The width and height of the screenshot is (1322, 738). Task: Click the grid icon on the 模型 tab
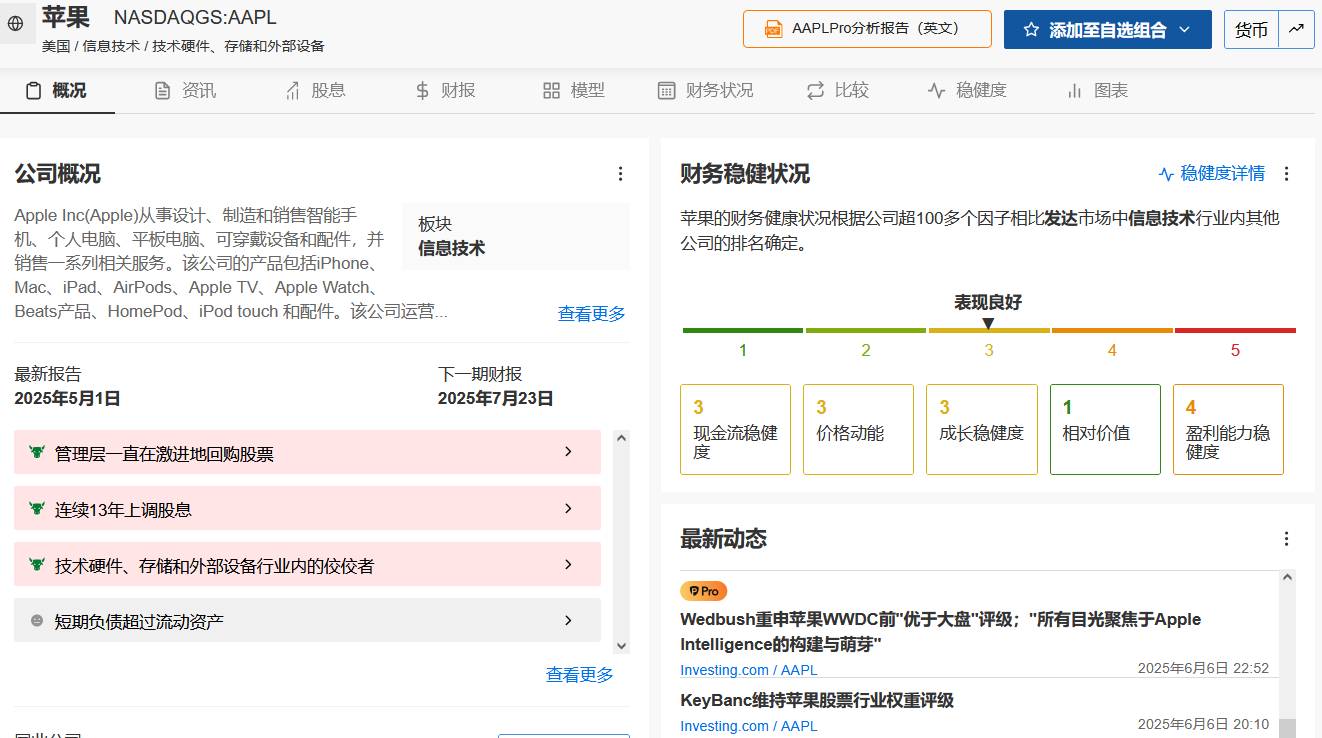point(551,91)
